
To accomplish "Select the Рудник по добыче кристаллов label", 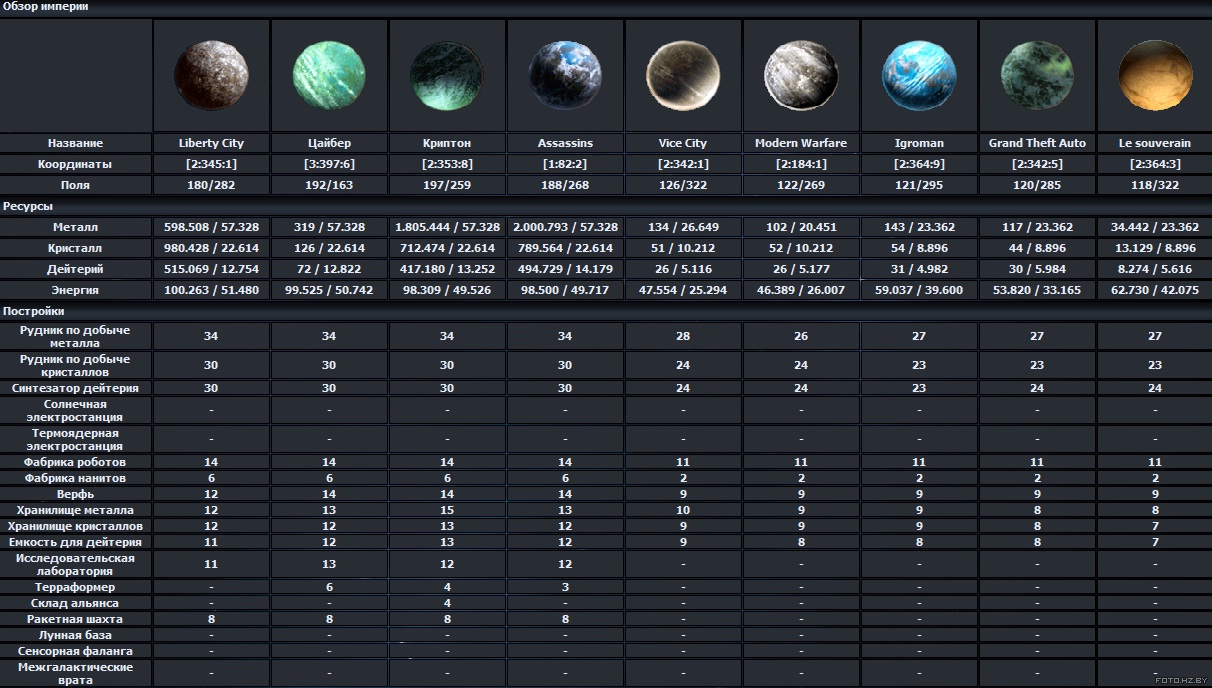I will click(x=75, y=365).
